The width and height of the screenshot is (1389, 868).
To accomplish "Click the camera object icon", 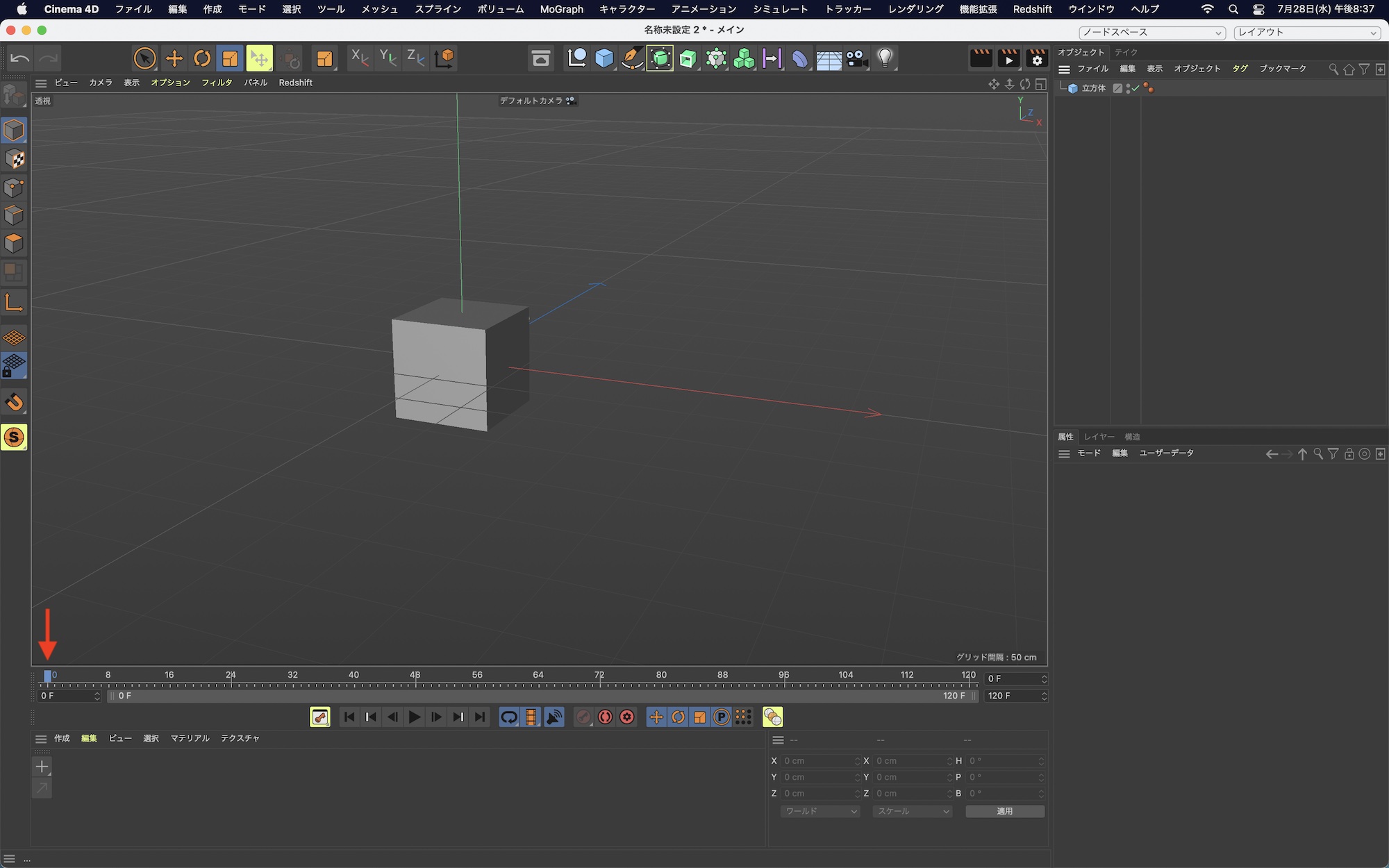I will coord(857,58).
